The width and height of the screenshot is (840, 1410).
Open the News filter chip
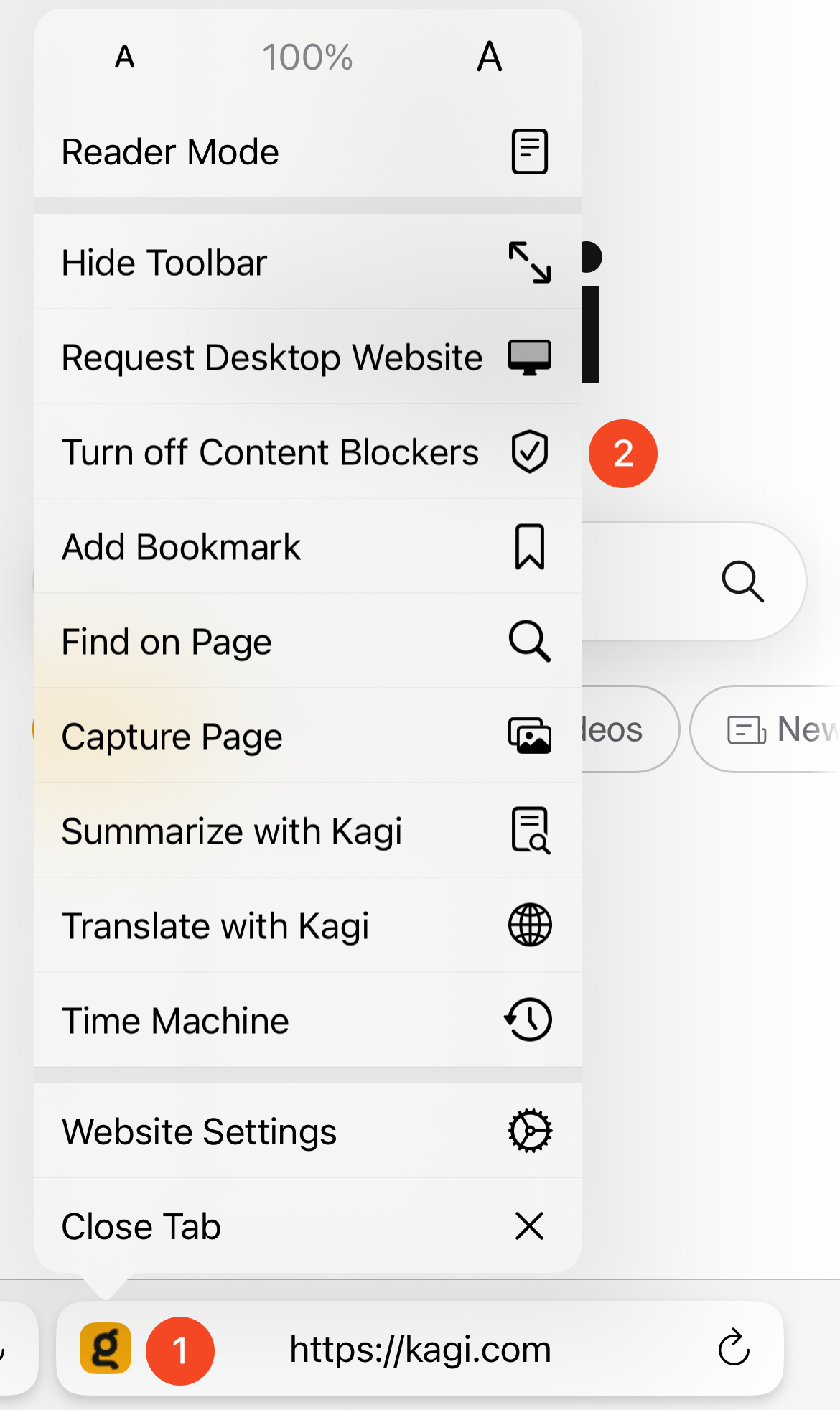(765, 729)
